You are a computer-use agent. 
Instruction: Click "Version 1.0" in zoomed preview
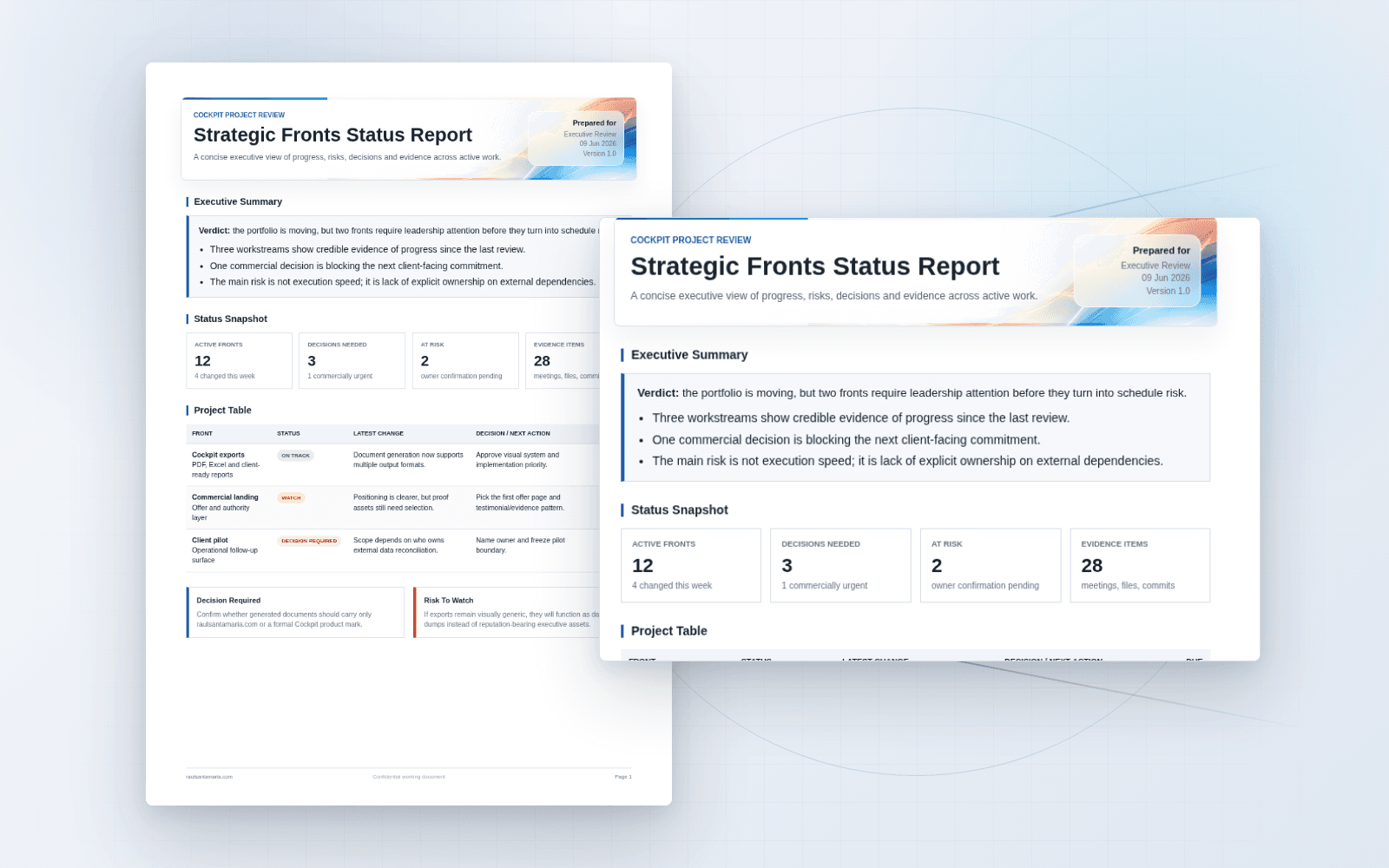(1168, 291)
